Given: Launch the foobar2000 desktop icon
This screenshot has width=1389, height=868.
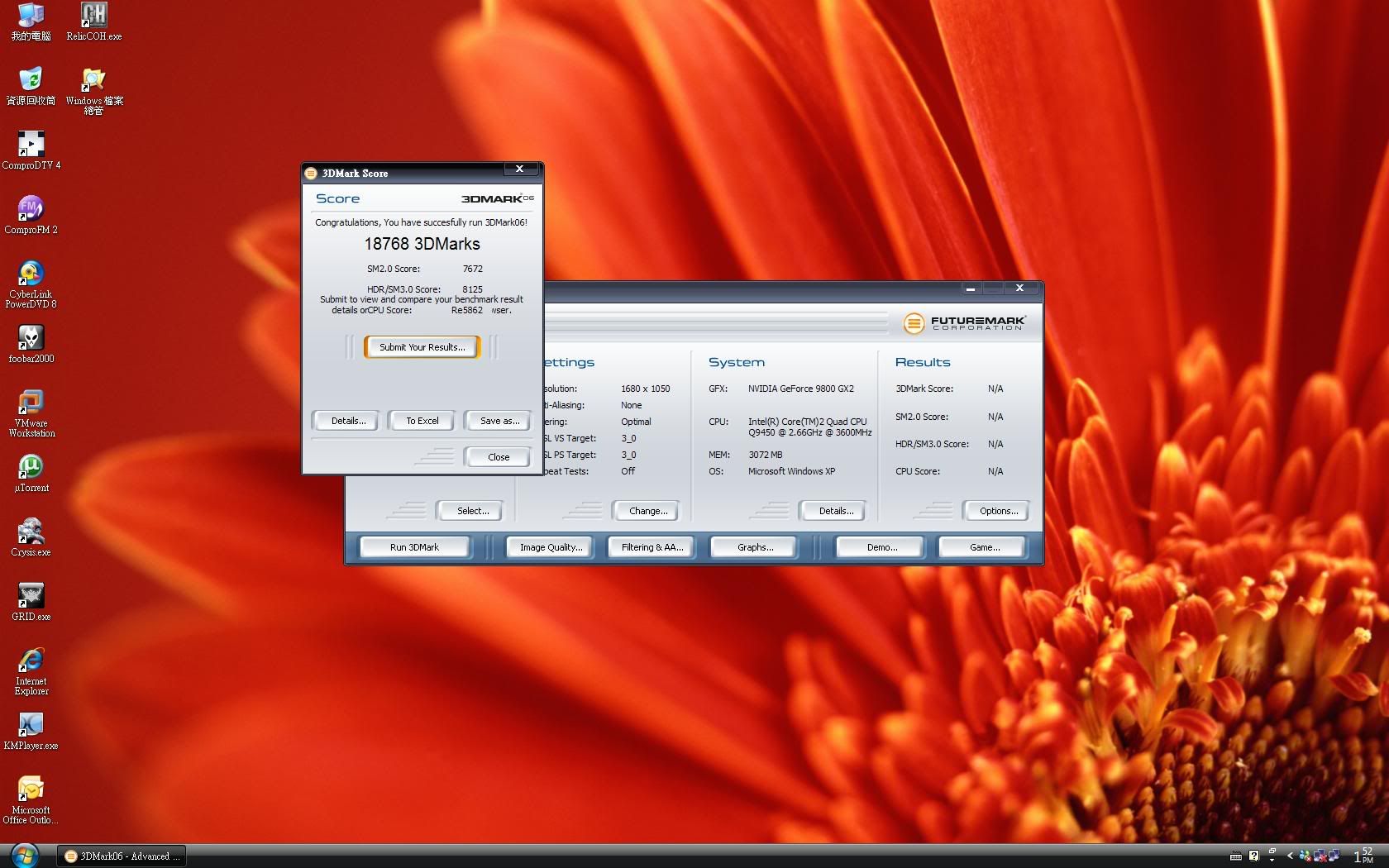Looking at the screenshot, I should point(31,344).
